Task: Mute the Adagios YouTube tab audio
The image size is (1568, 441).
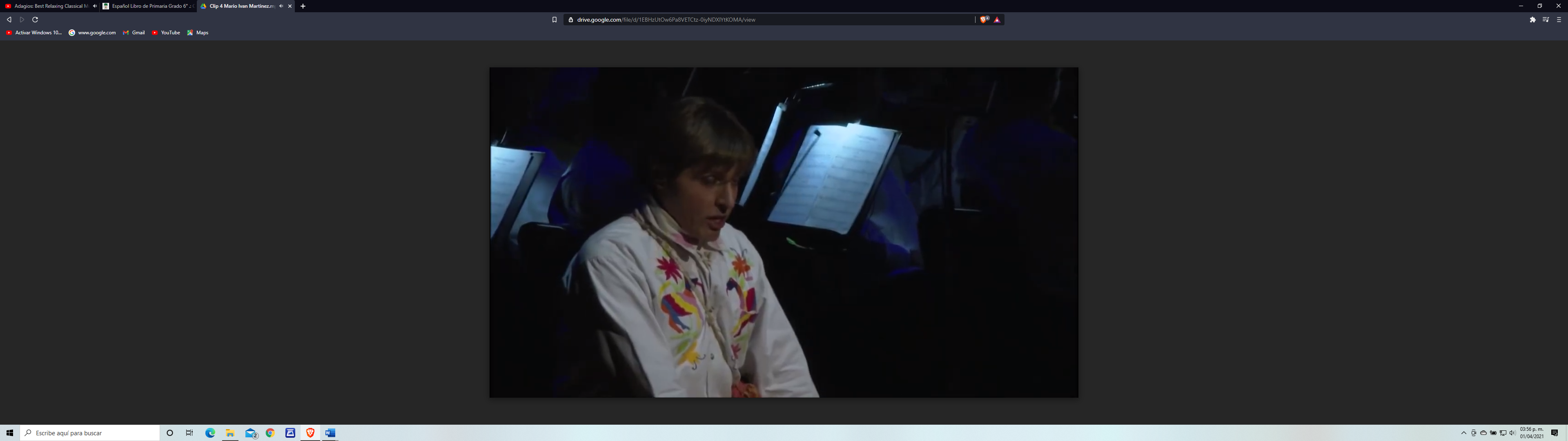Action: (94, 6)
